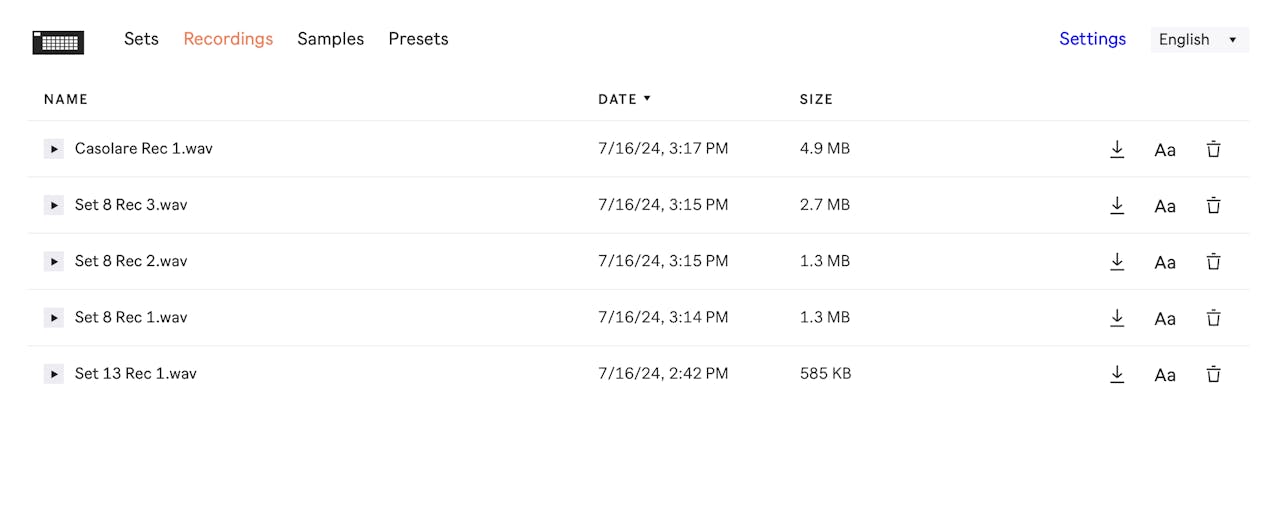This screenshot has width=1280, height=521.
Task: Play Set 13 Rec 1.wav recording
Action: (x=54, y=374)
